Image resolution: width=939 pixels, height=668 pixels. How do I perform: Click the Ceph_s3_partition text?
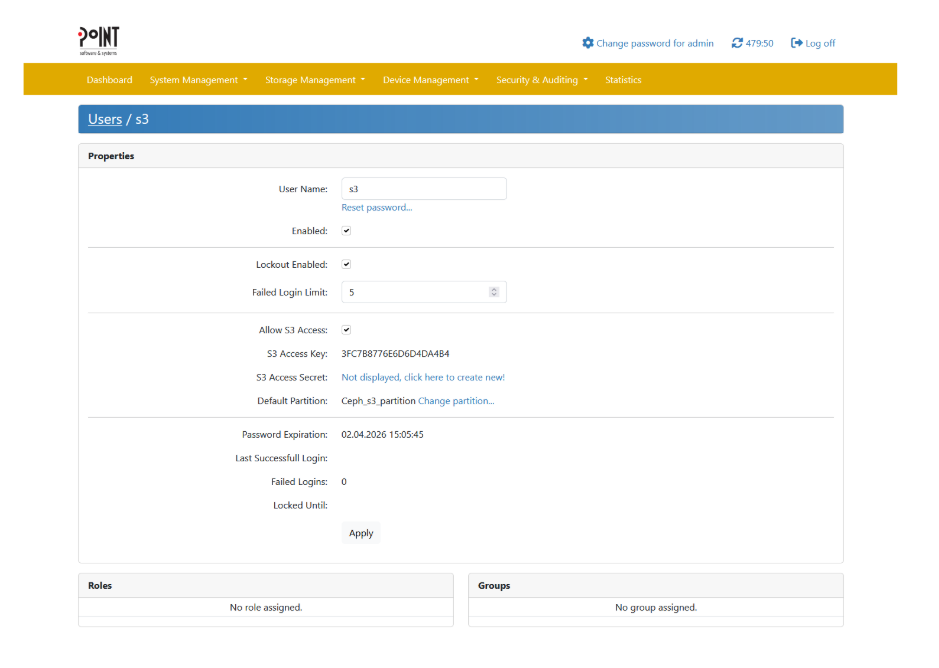378,401
